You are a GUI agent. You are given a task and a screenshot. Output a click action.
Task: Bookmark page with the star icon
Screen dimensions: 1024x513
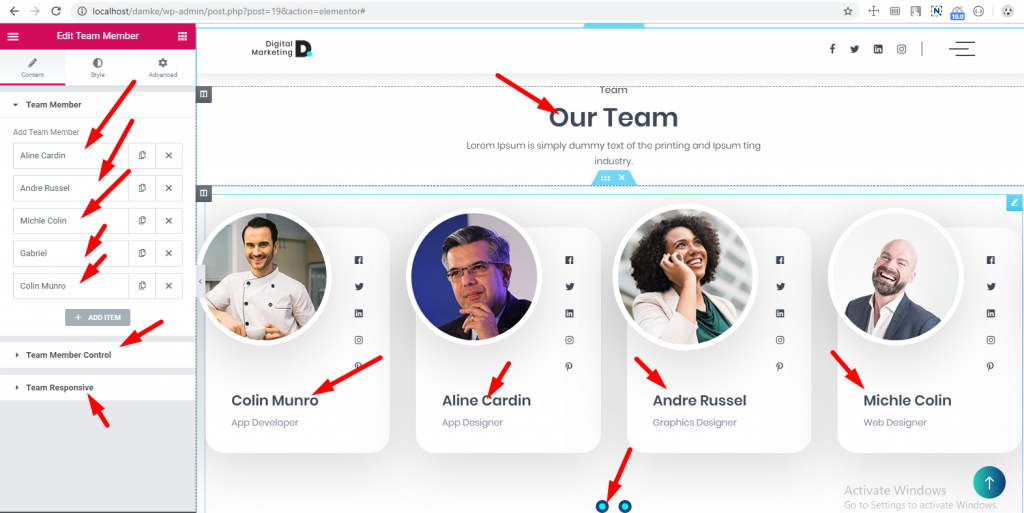pos(848,11)
